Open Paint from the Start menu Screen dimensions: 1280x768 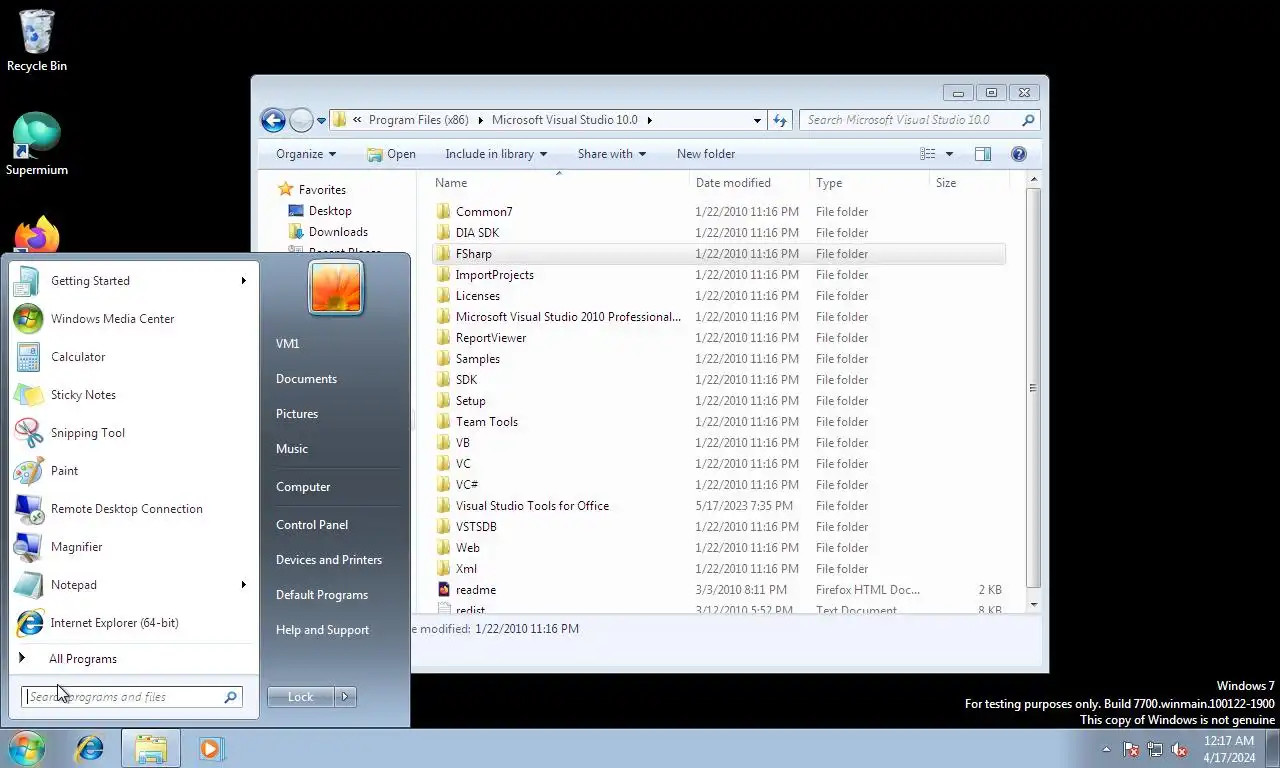[x=134, y=471]
